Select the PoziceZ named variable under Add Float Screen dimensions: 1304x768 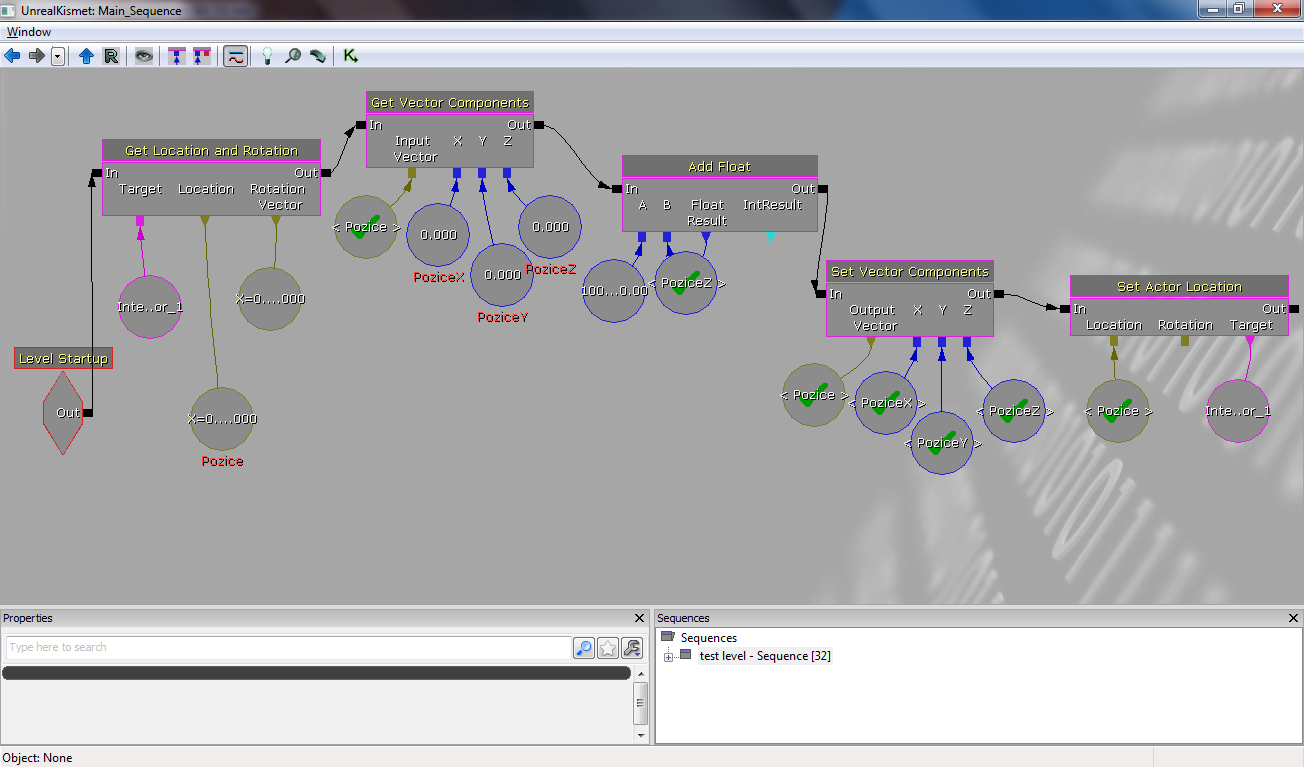click(686, 283)
